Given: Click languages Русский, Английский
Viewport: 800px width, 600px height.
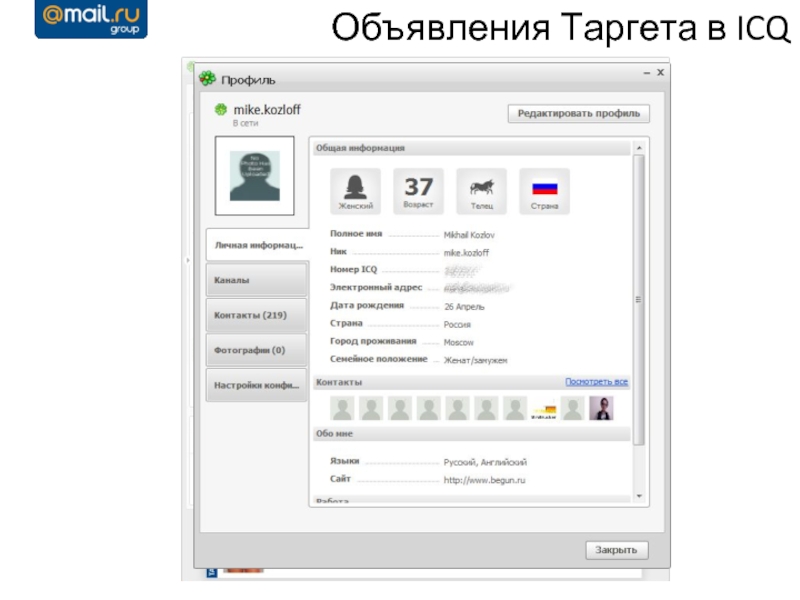Looking at the screenshot, I should pos(485,462).
